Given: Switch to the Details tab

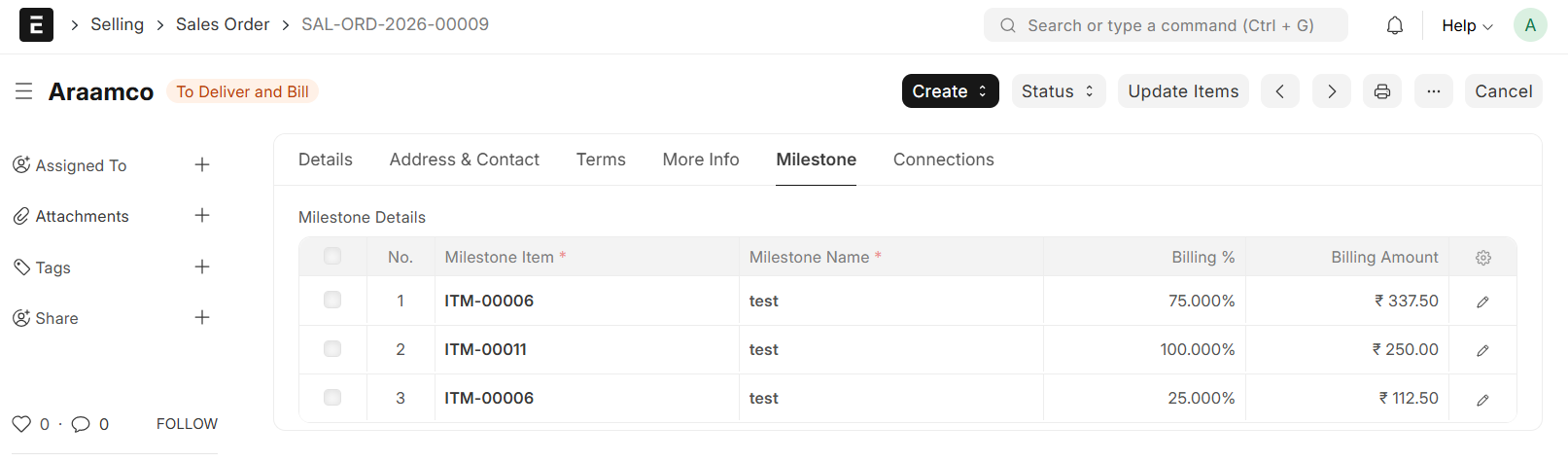Looking at the screenshot, I should tap(325, 160).
